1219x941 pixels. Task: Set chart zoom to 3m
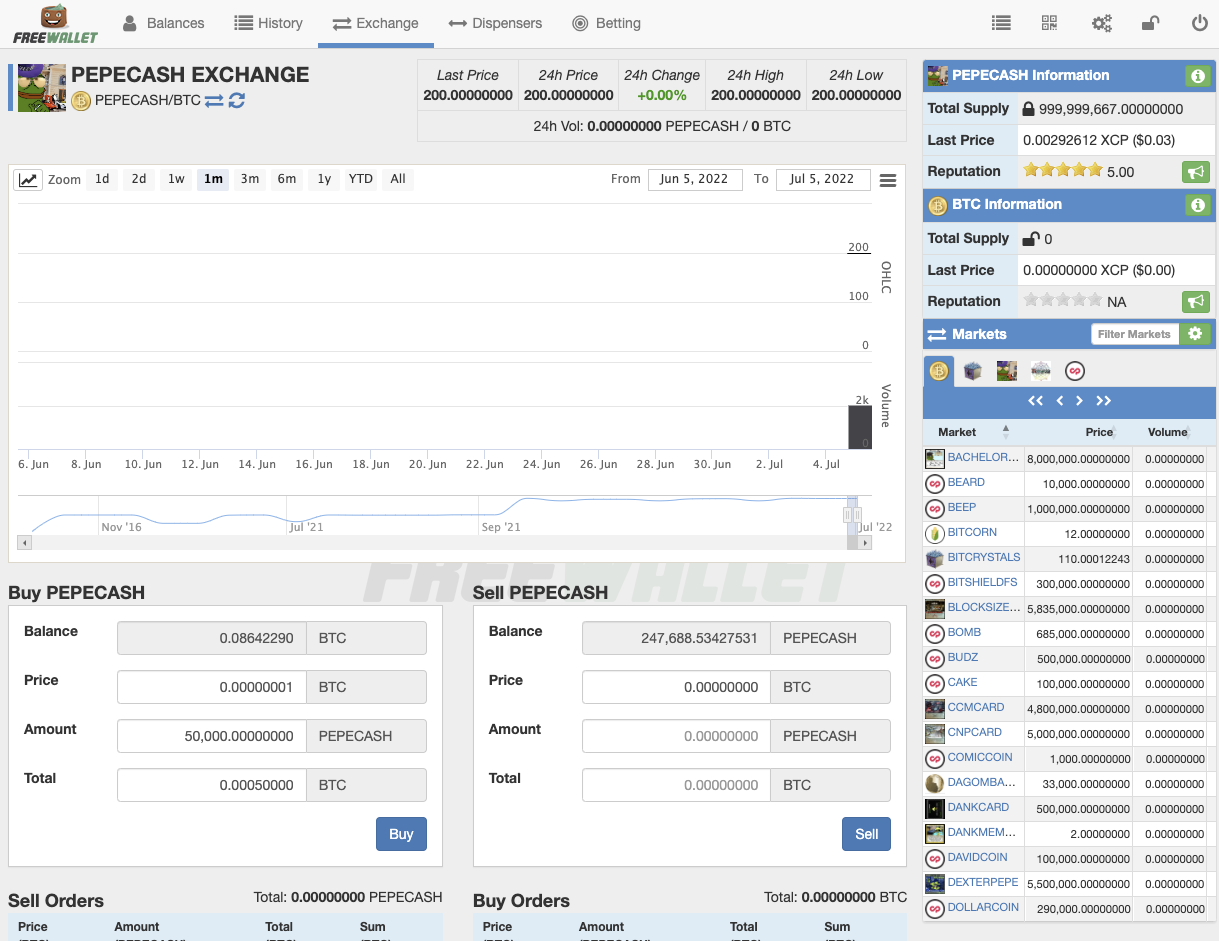point(250,179)
